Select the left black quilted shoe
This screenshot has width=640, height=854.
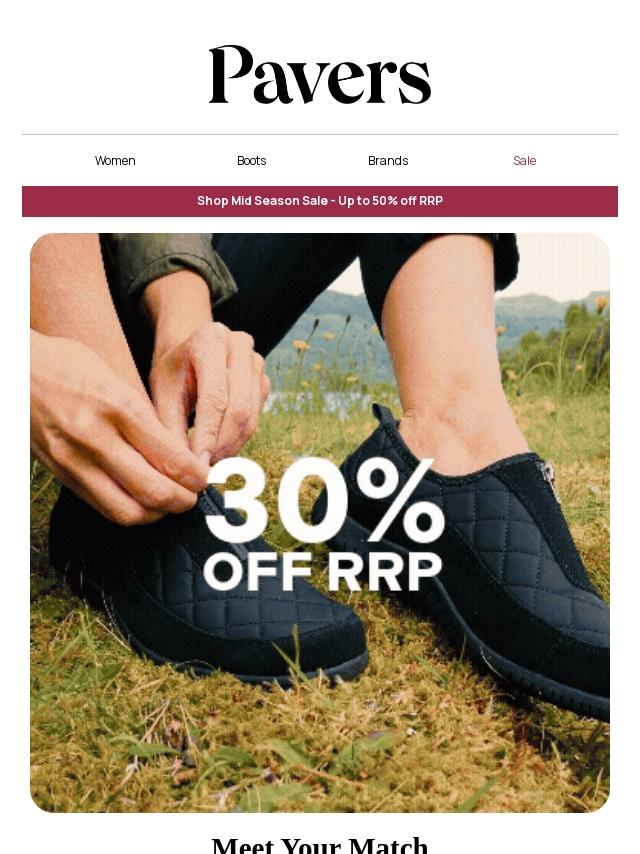[207, 588]
